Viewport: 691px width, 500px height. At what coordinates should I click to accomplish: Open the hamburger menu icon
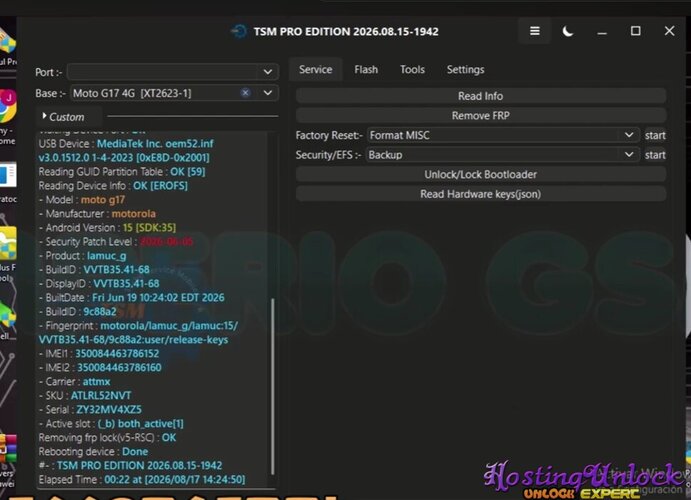click(535, 31)
